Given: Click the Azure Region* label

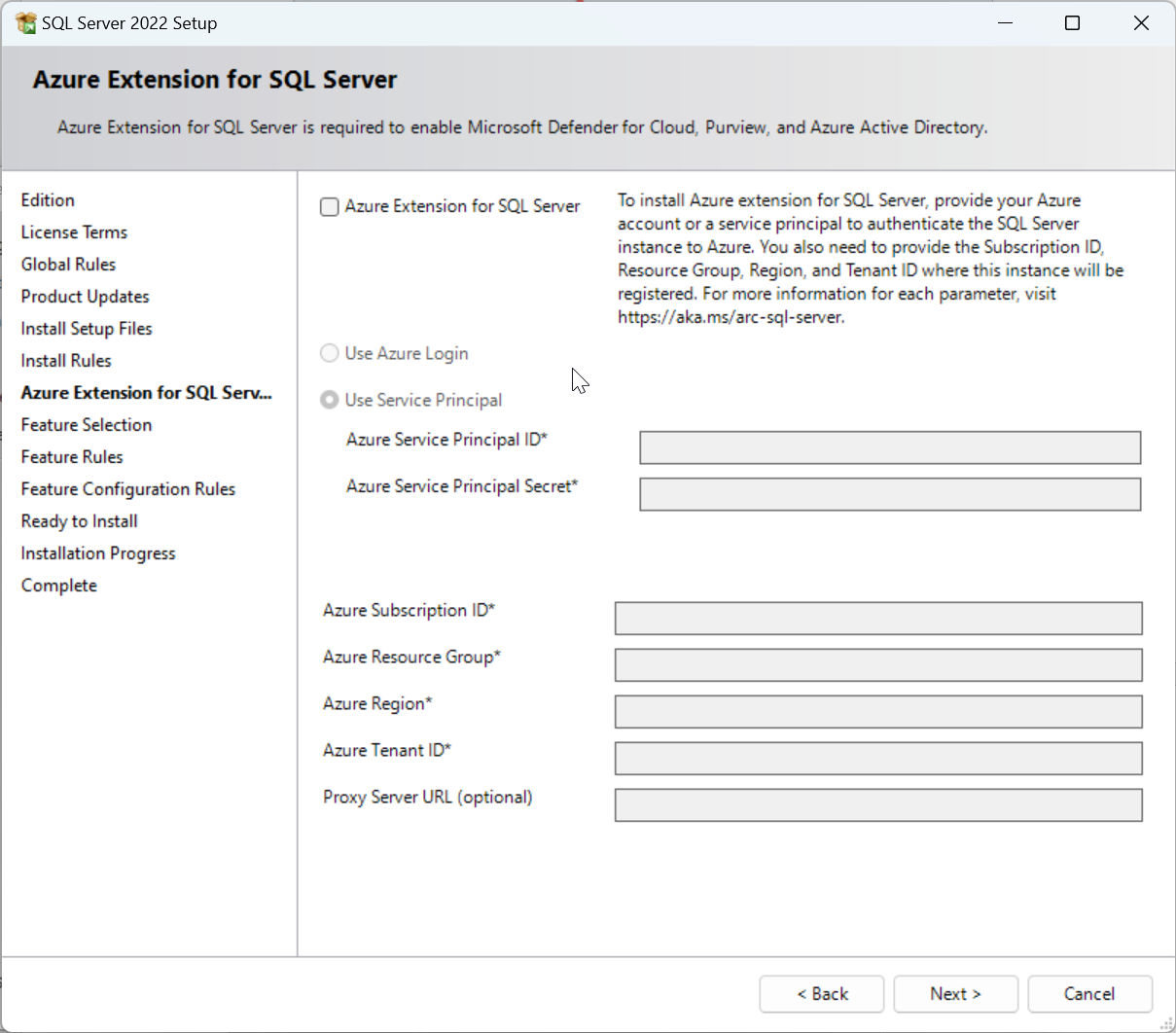Looking at the screenshot, I should tap(377, 703).
